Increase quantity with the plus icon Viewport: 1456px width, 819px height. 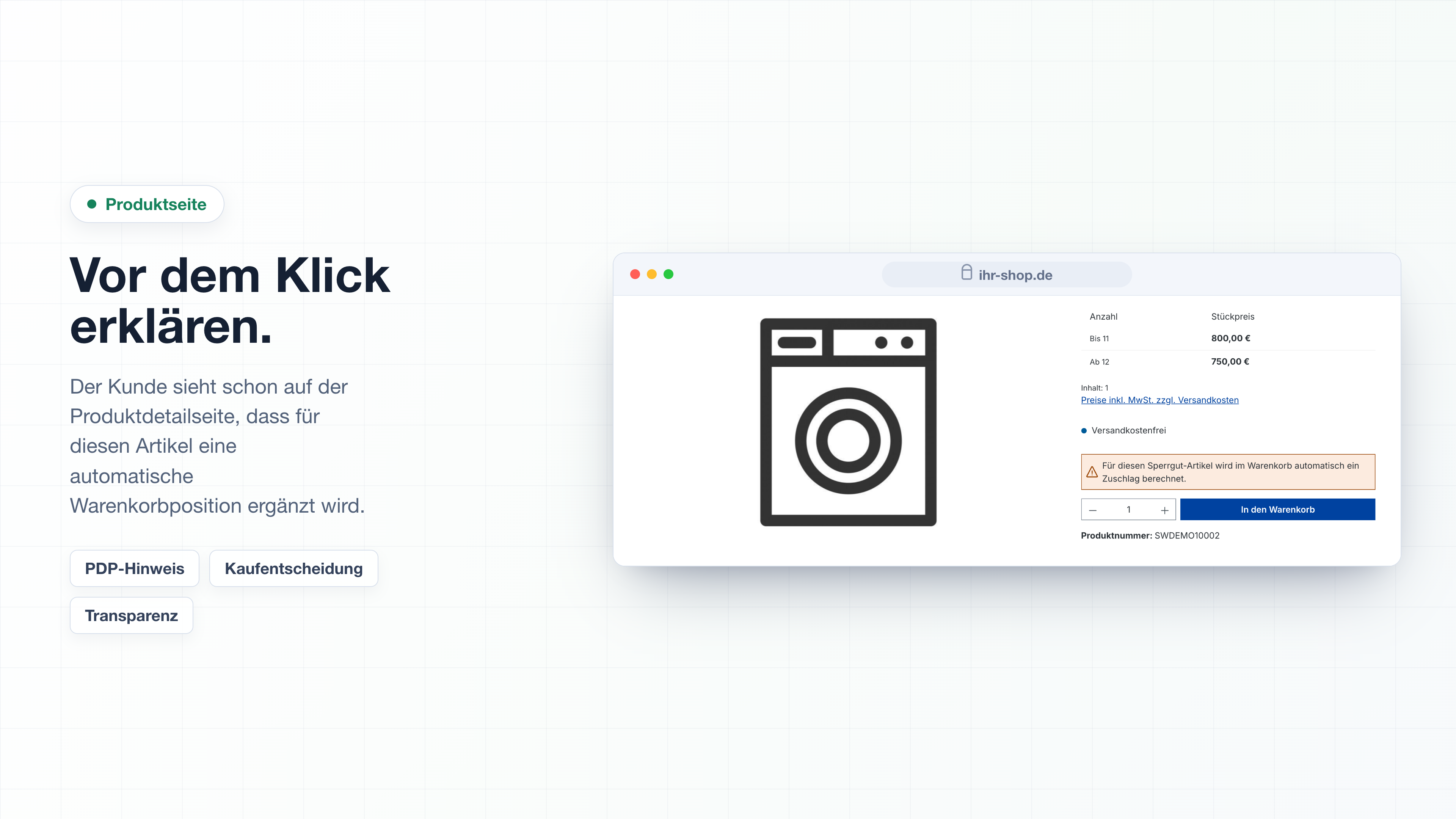pos(1164,510)
